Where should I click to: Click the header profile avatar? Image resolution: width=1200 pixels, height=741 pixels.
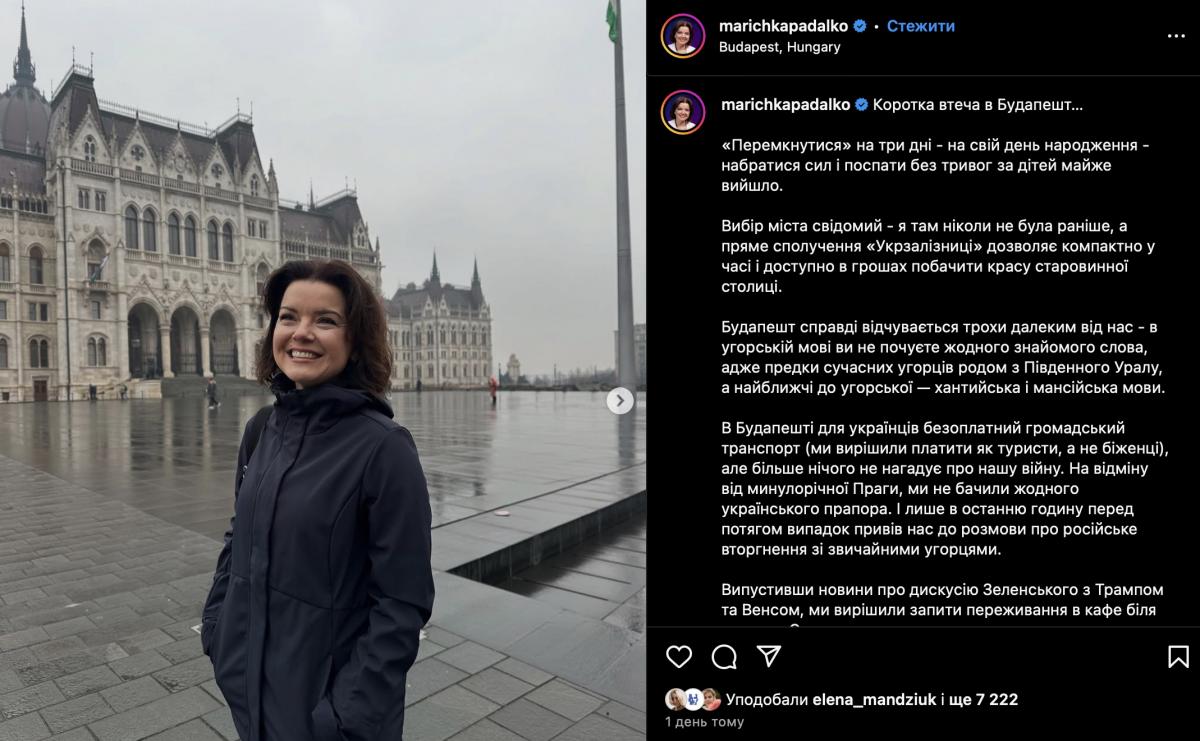[683, 36]
